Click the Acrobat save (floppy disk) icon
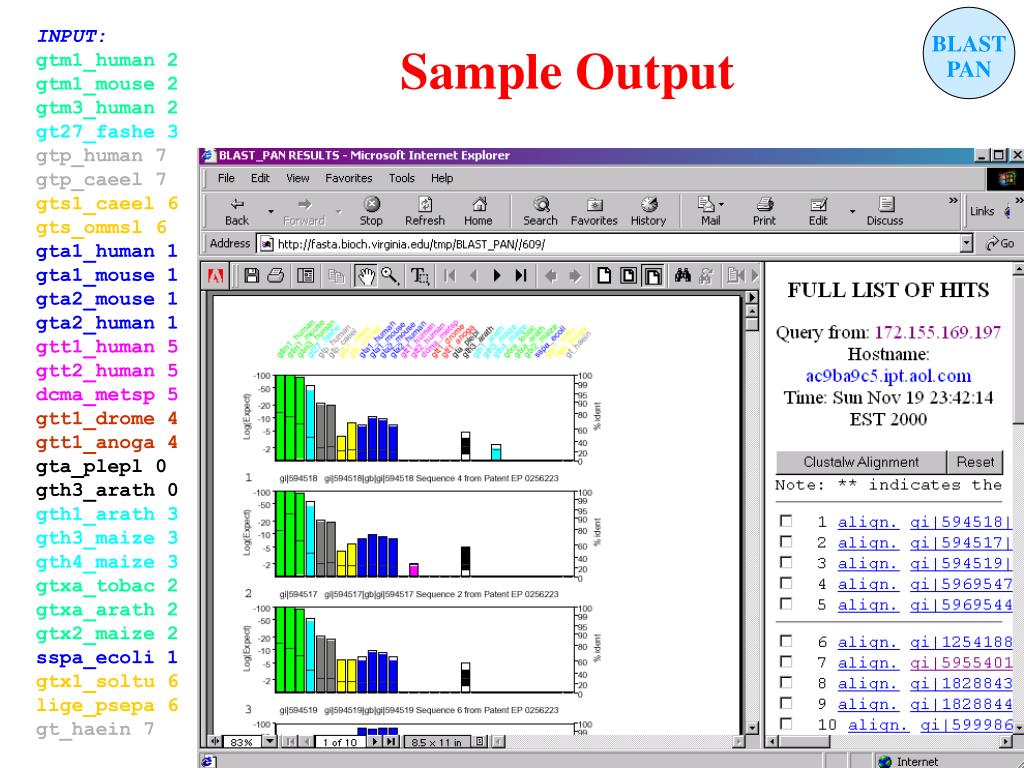1024x768 pixels. (251, 276)
